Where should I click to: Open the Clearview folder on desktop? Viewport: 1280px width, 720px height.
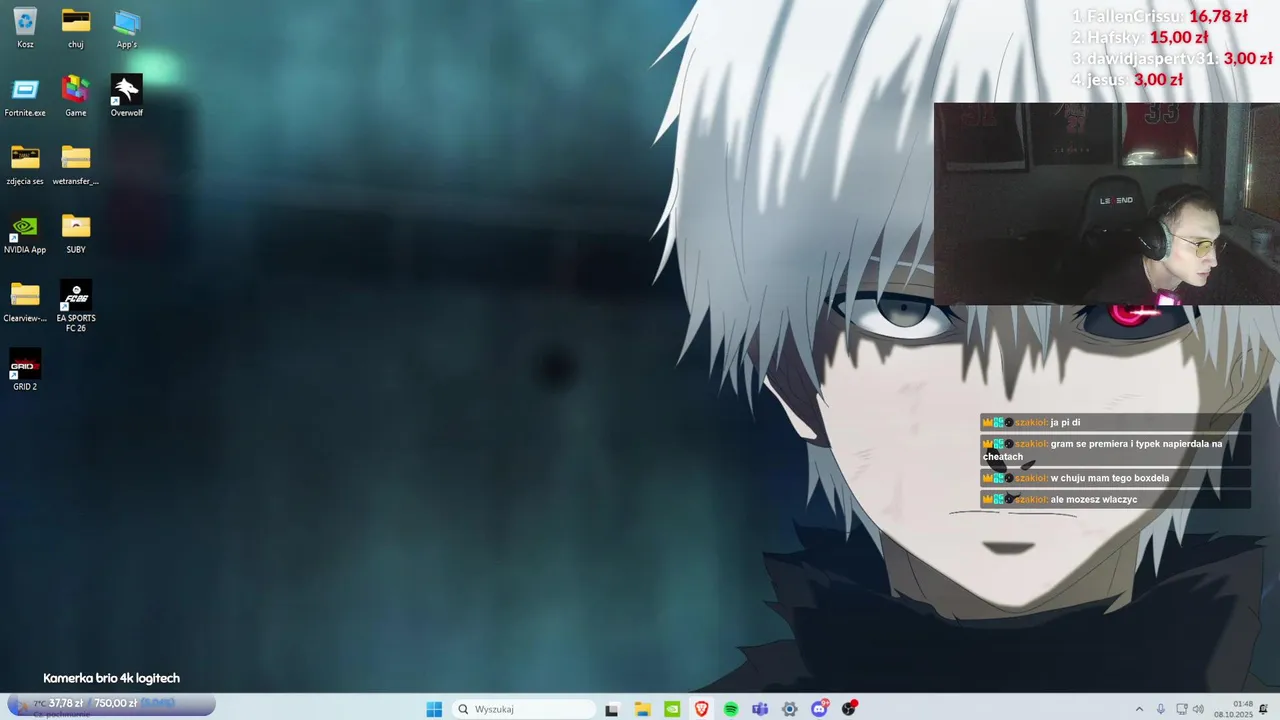coord(25,302)
